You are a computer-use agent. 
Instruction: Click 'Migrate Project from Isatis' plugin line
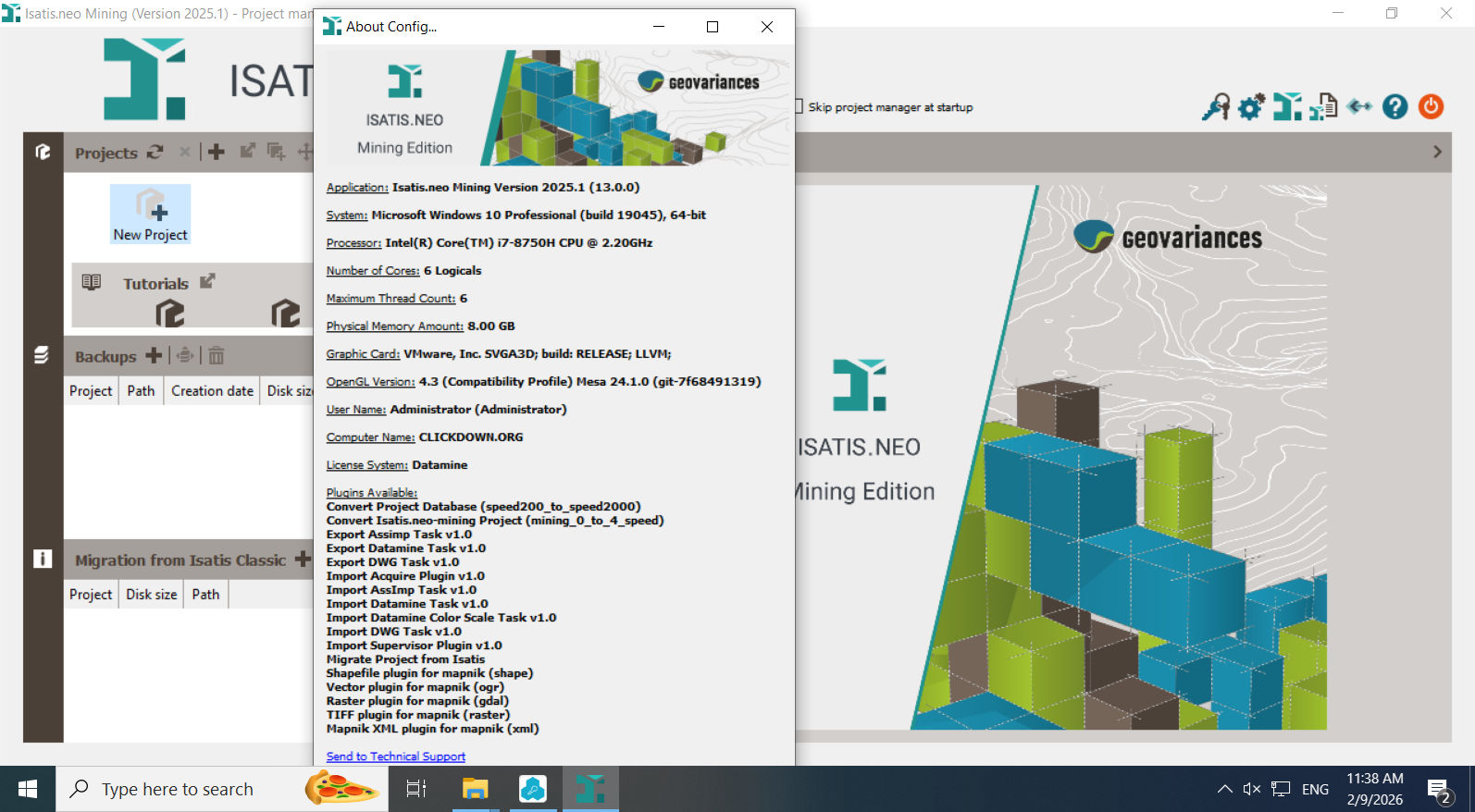click(x=405, y=659)
